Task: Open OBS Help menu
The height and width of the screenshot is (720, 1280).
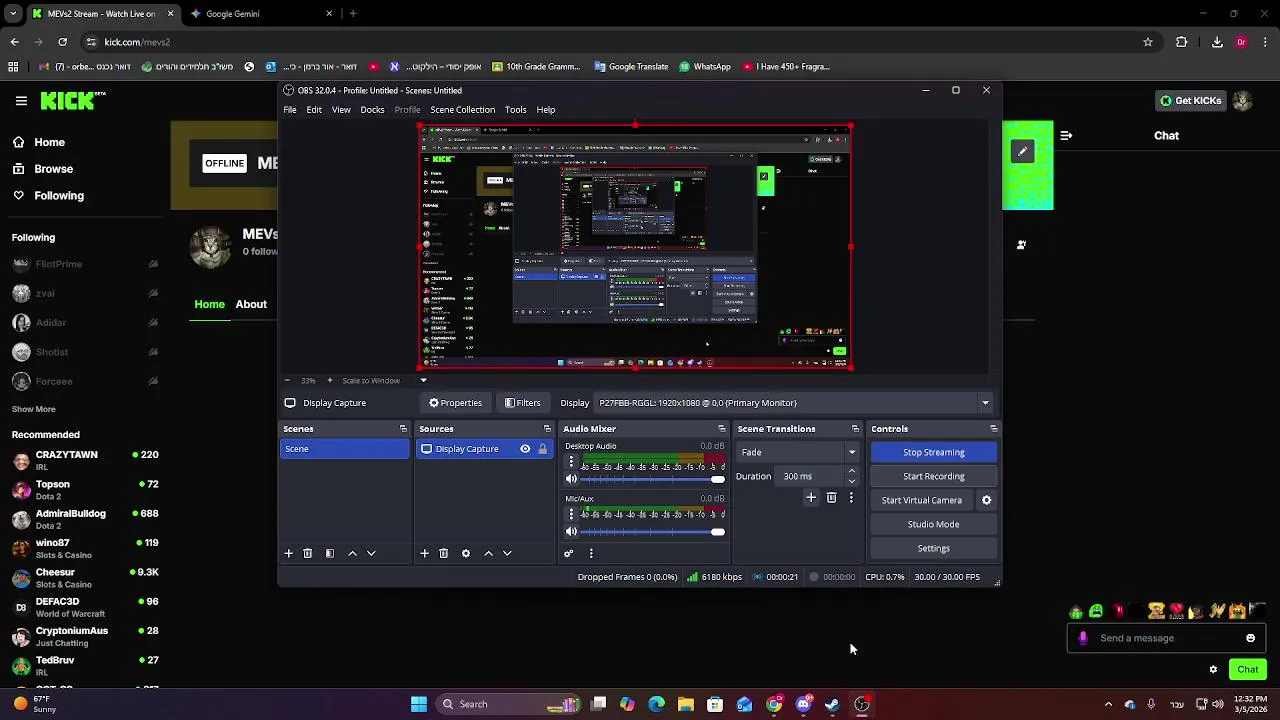Action: [x=546, y=110]
